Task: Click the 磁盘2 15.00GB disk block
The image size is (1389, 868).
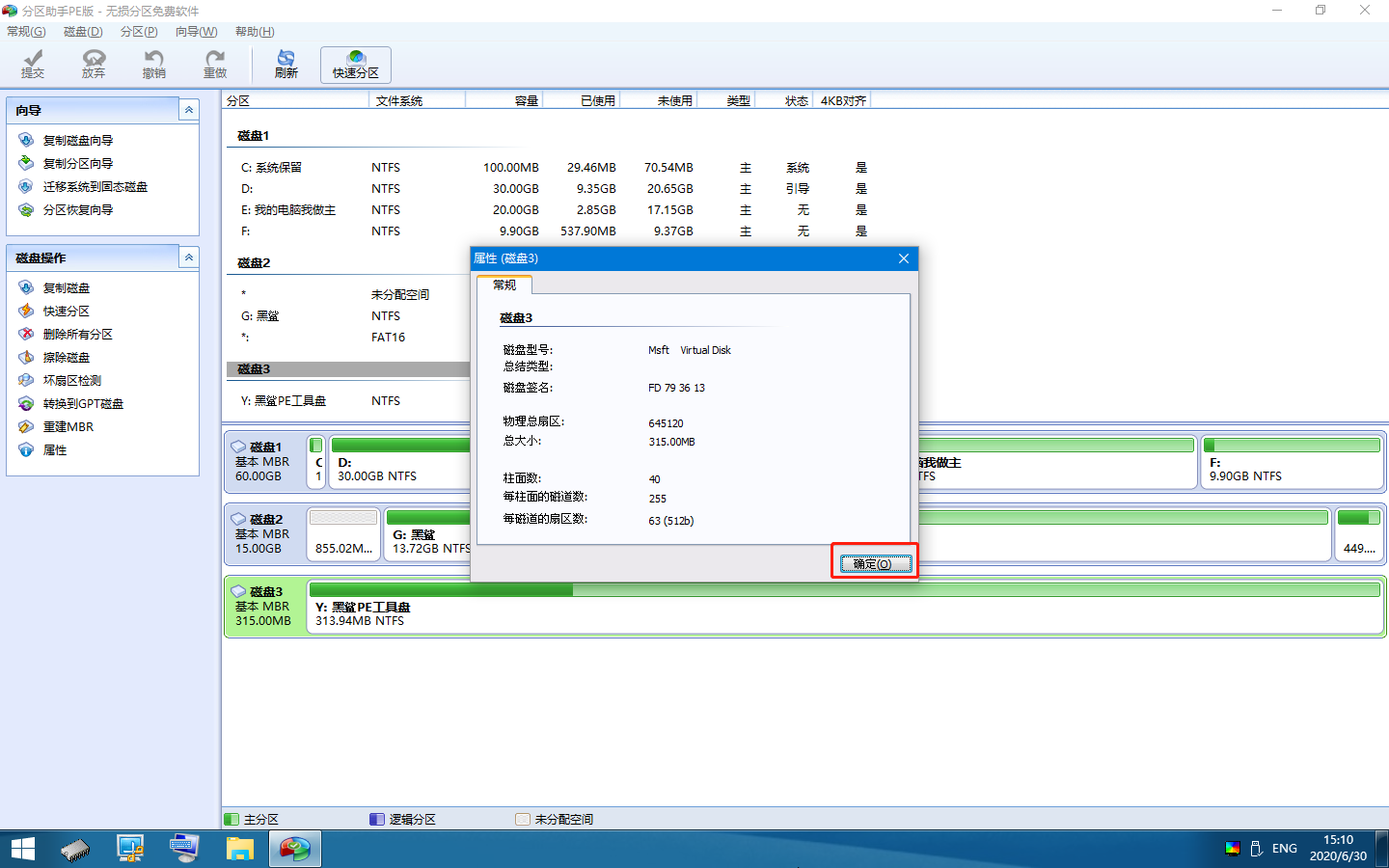Action: (263, 533)
